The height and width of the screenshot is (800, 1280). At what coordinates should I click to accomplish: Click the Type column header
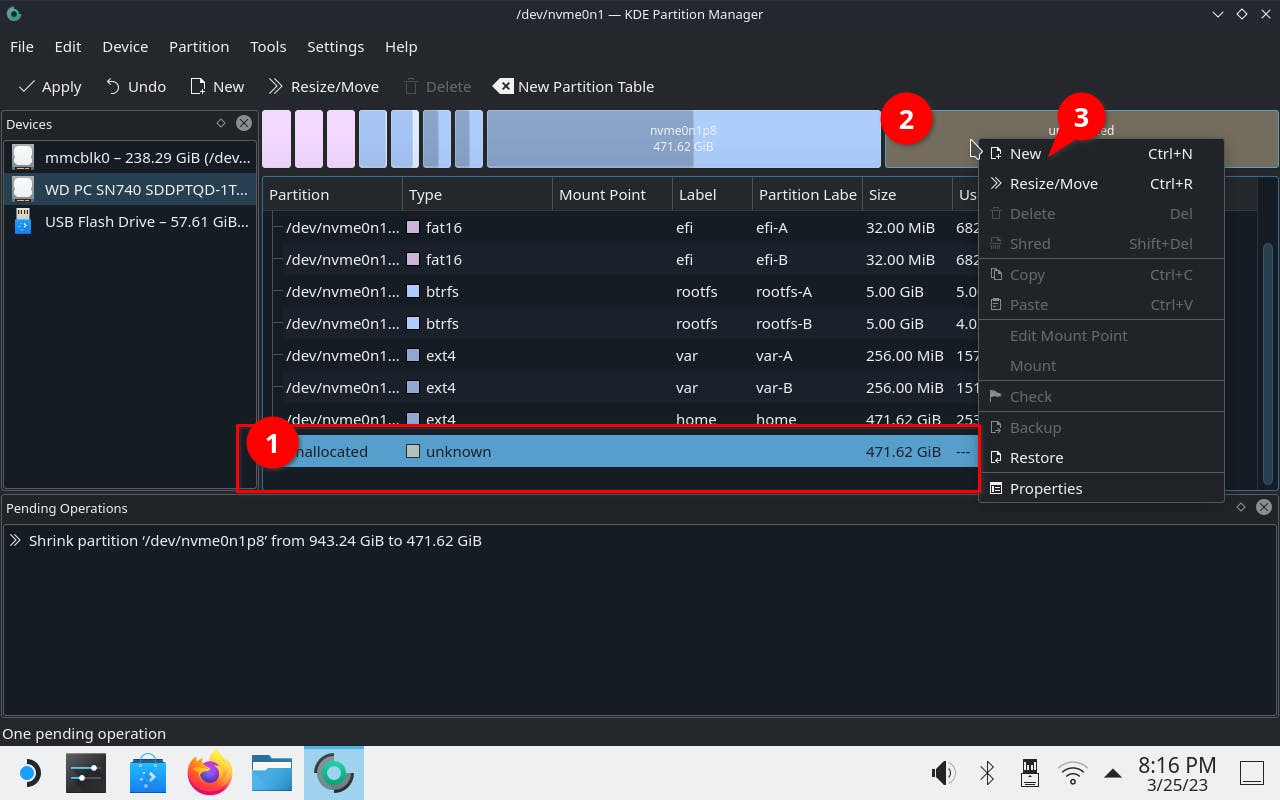tap(478, 195)
